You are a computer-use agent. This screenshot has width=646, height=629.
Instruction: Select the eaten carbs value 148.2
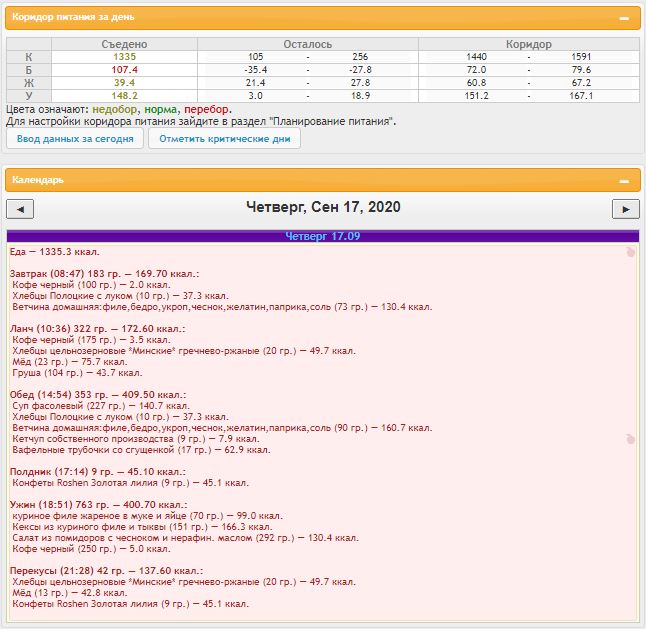tap(124, 96)
